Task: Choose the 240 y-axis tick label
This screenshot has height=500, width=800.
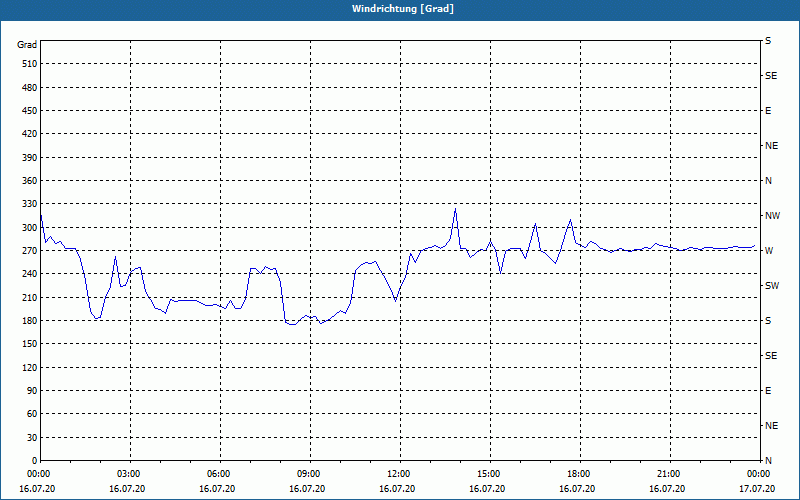Action: pyautogui.click(x=30, y=274)
